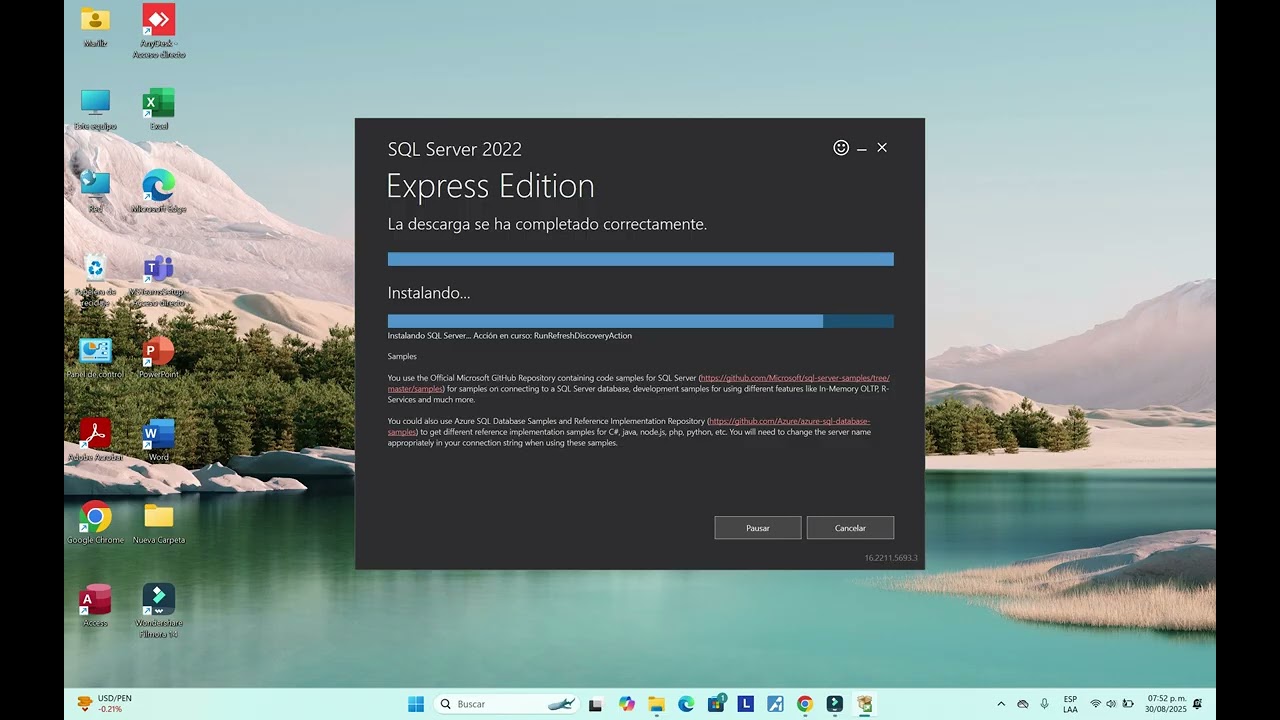The width and height of the screenshot is (1280, 720).
Task: Click 'La descarga se ha completado correctamente' text
Action: pos(547,224)
